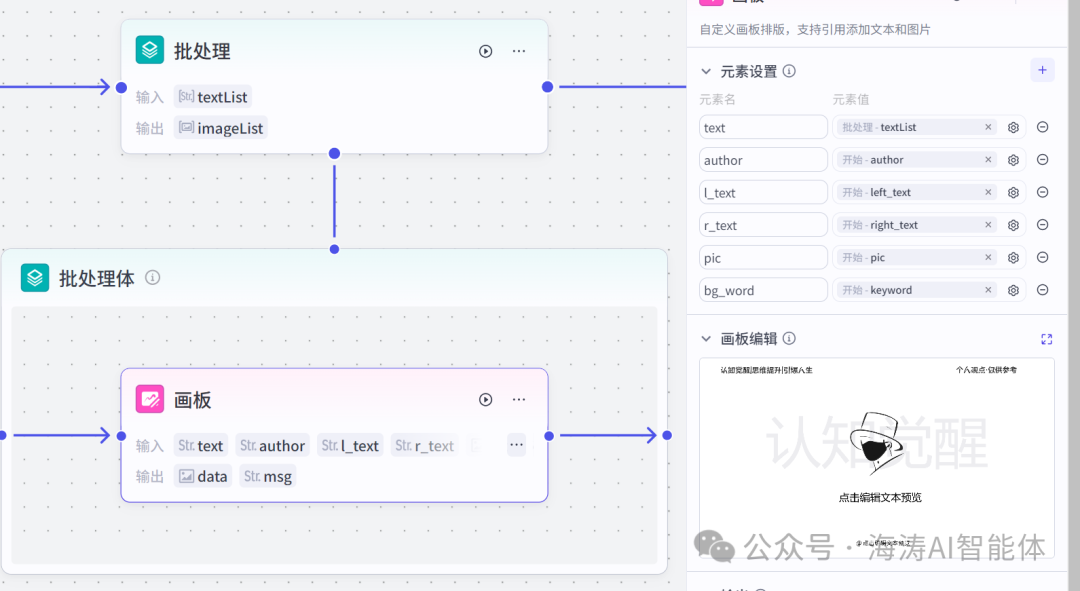
Task: Collapse the 元素设置 section
Action: (706, 71)
